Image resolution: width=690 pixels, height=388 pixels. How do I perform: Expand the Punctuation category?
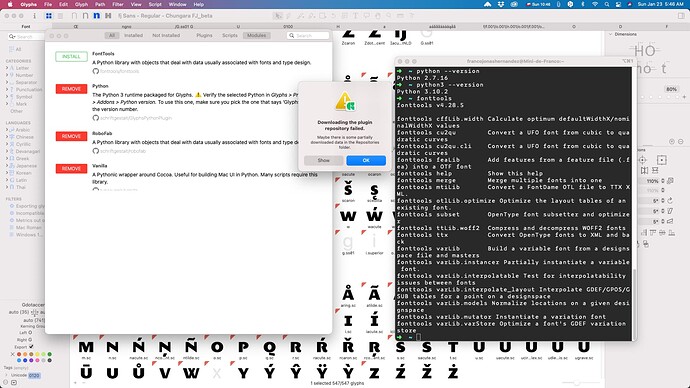coord(7,90)
